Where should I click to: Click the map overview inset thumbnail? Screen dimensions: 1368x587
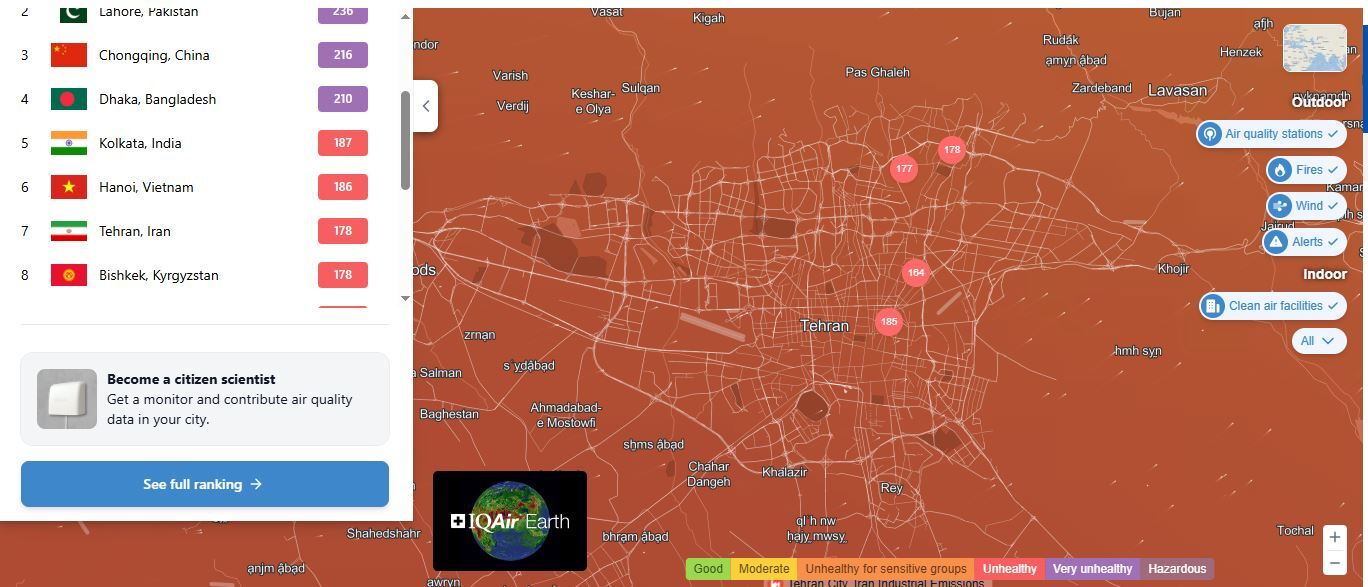pyautogui.click(x=1313, y=47)
